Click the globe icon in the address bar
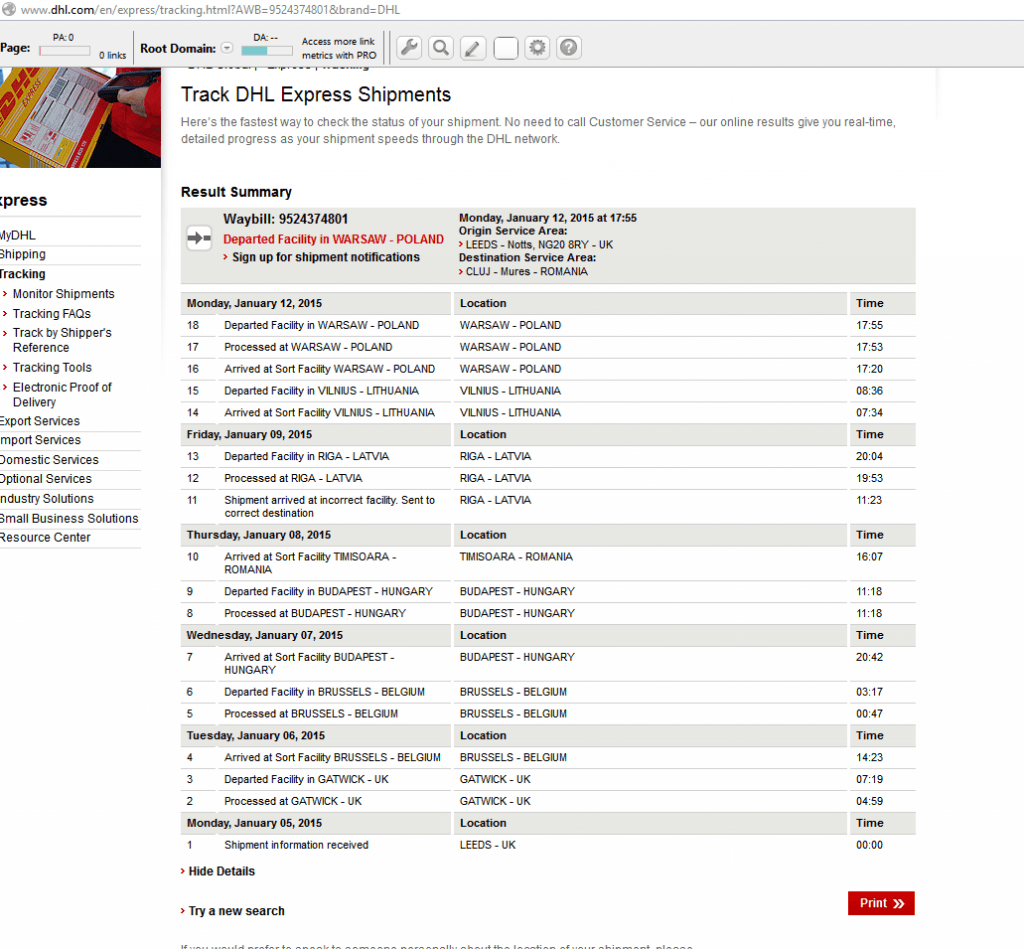Image resolution: width=1024 pixels, height=949 pixels. pos(9,10)
